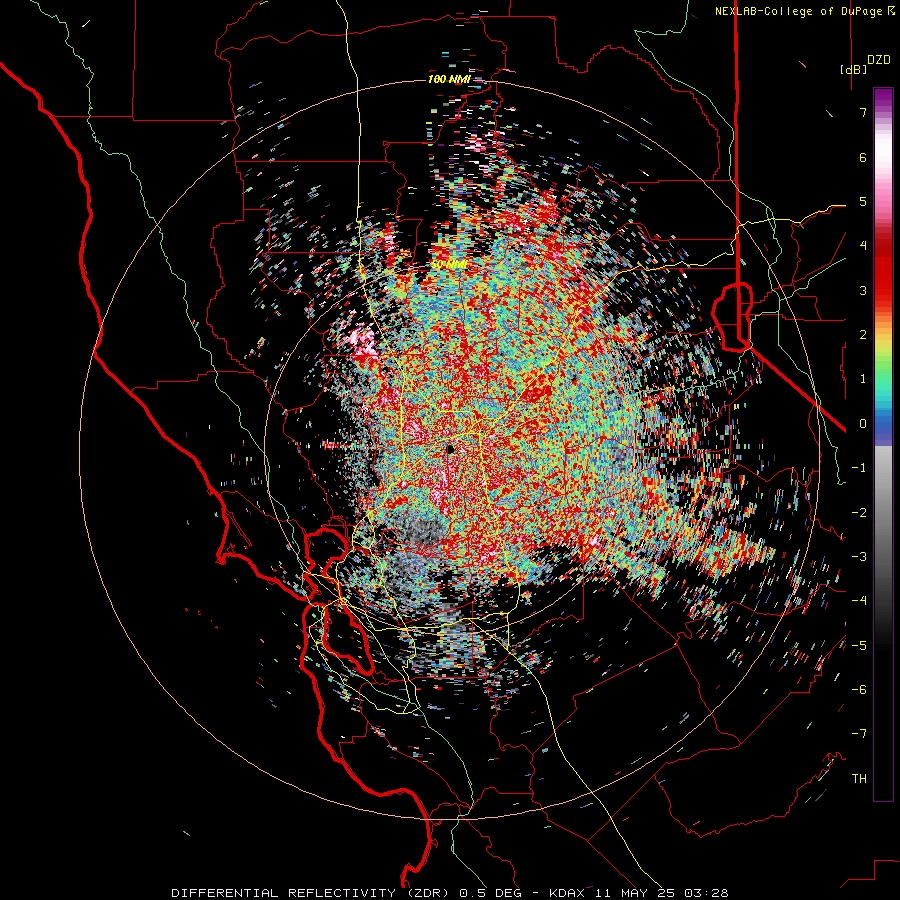Click the 4 tick label on the color scale

(863, 245)
